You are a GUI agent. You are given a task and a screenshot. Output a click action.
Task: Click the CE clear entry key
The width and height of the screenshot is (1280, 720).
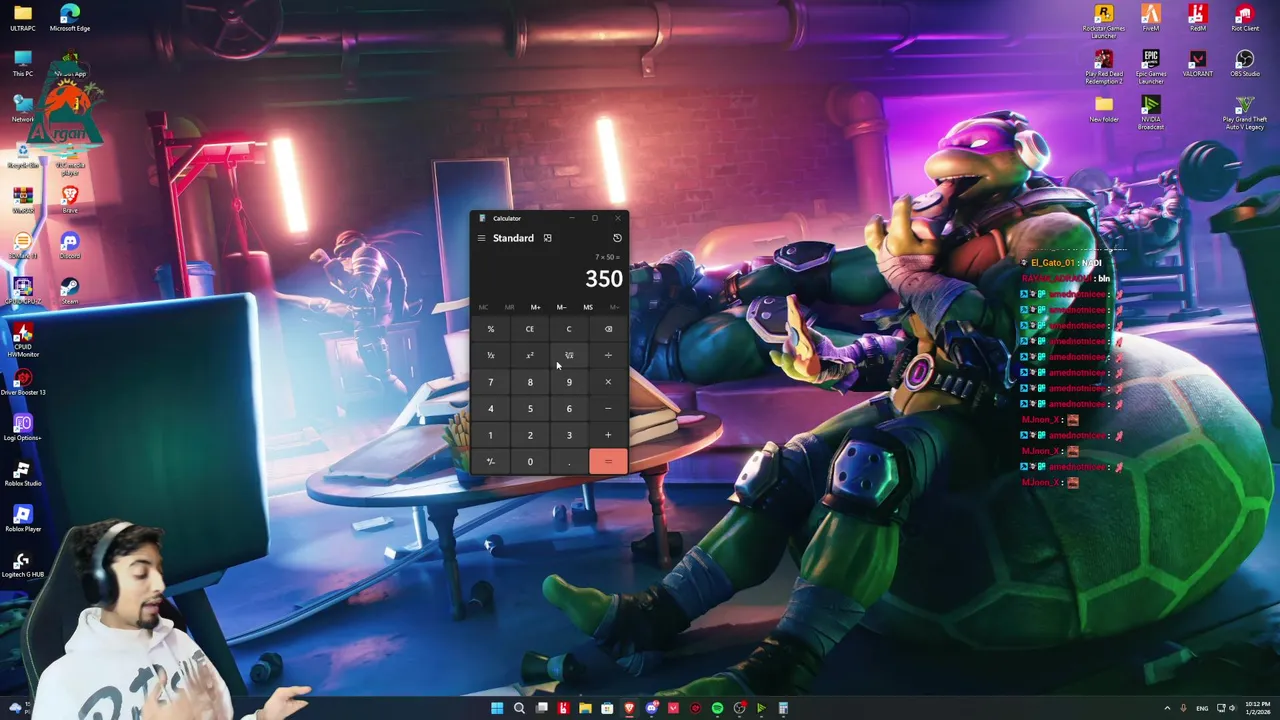530,329
